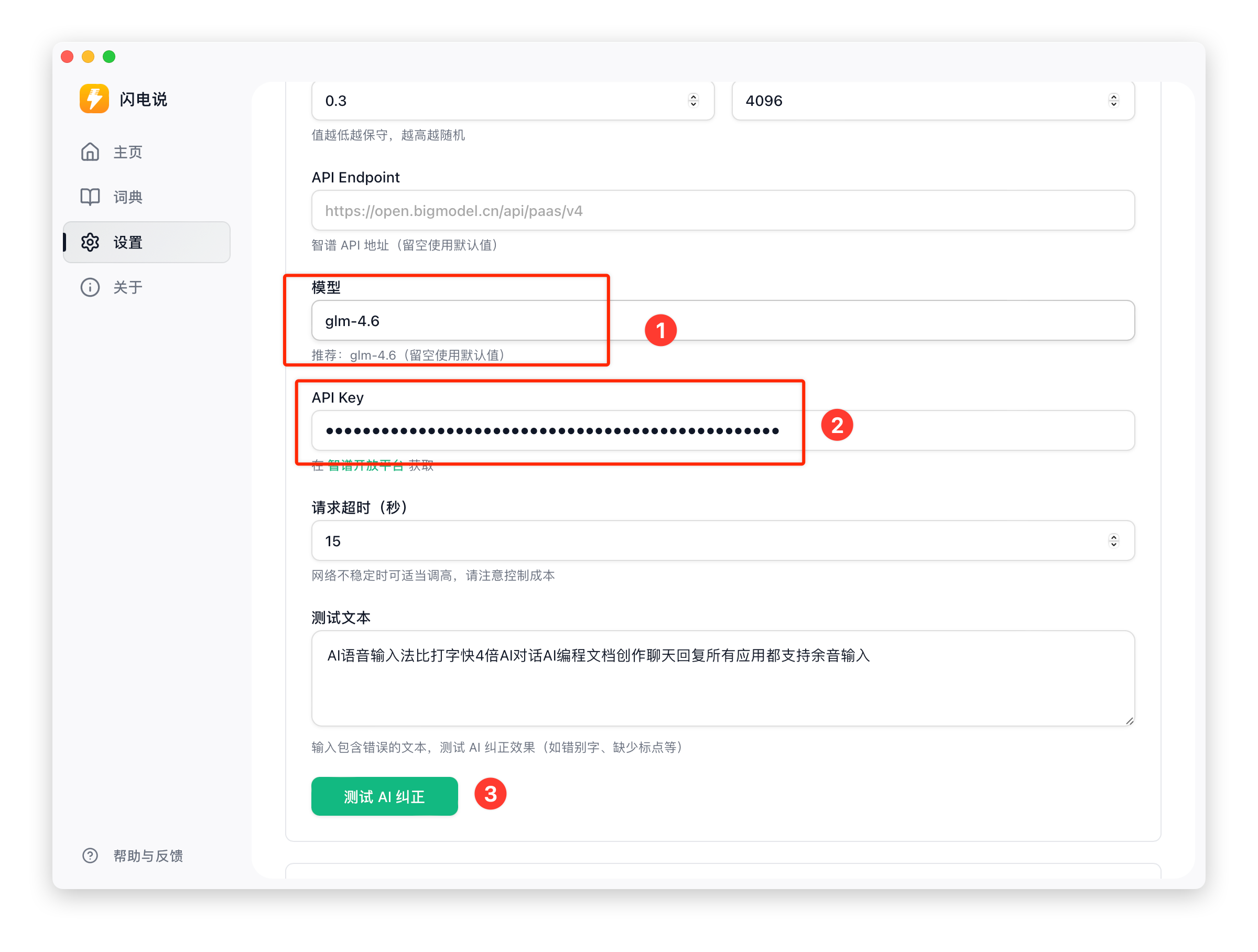This screenshot has height=952, width=1258.
Task: Click the 测试文本 textarea resize handle
Action: click(x=1129, y=720)
